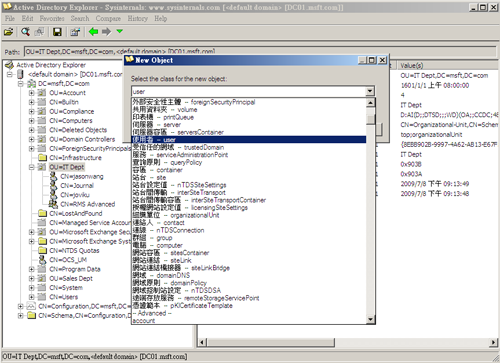Select CN=Users in the tree
The height and width of the screenshot is (363, 500).
[64, 297]
